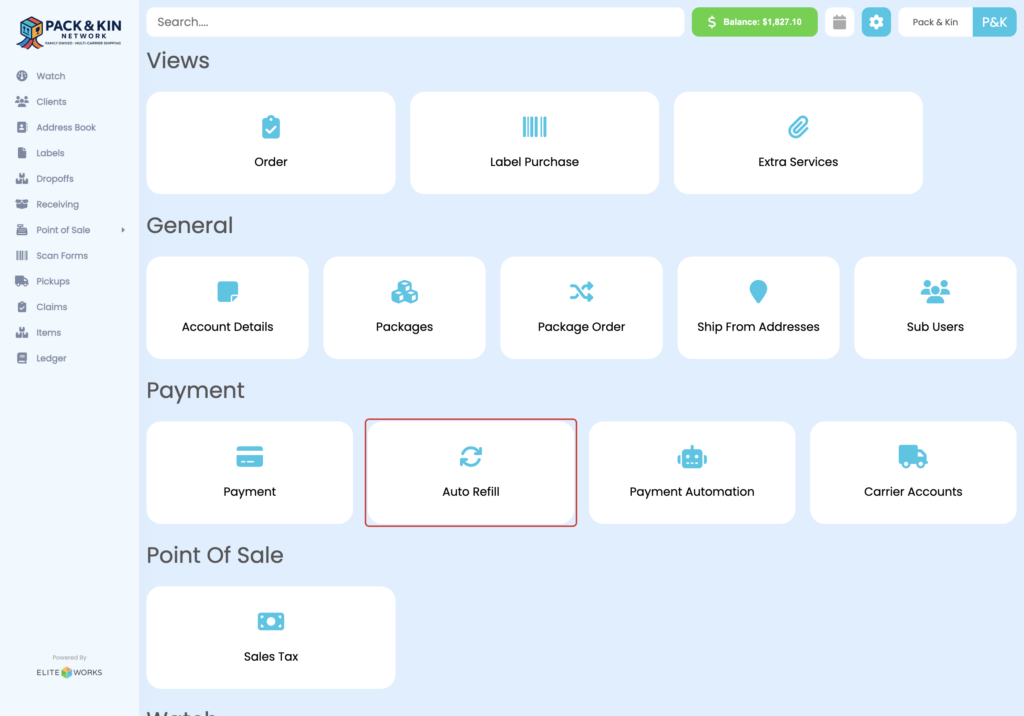Click the green Balance button
Image resolution: width=1024 pixels, height=716 pixels.
tap(754, 21)
